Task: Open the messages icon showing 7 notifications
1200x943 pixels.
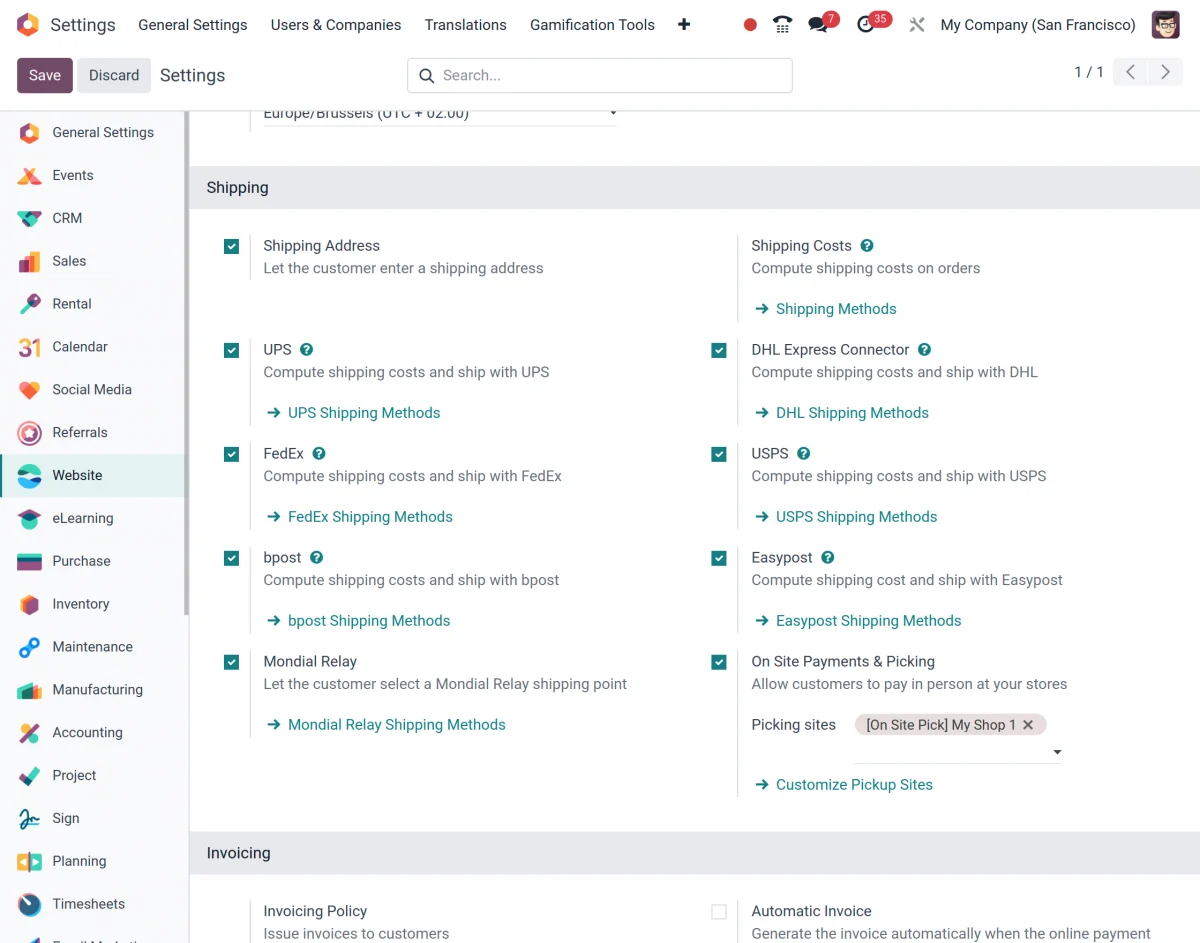Action: [820, 24]
